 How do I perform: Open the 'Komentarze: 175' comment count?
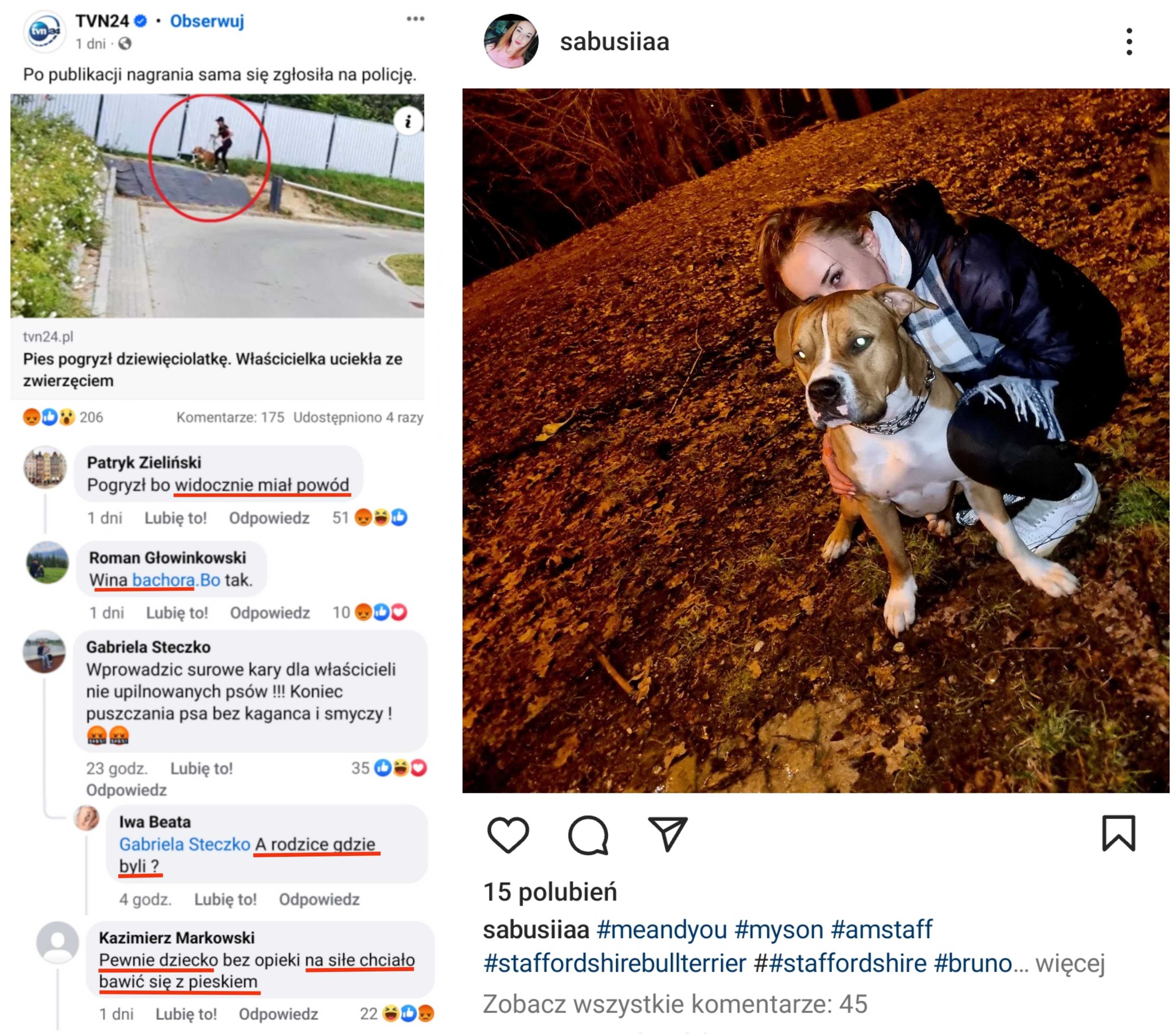(x=230, y=418)
